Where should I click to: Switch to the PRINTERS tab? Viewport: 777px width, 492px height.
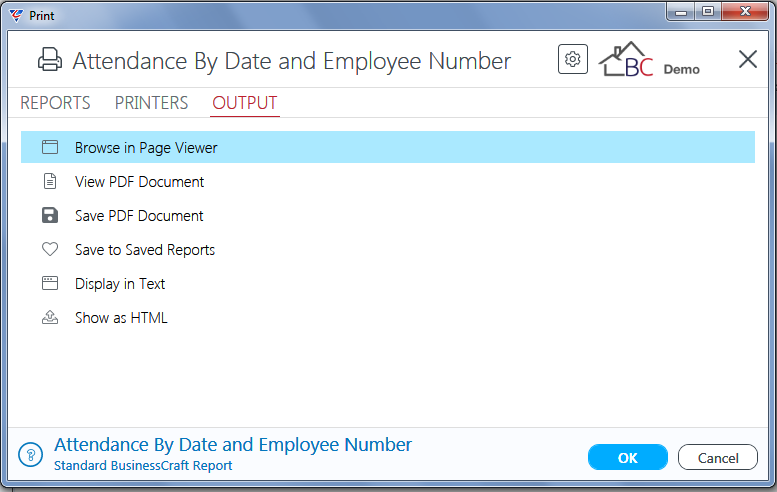pos(151,103)
